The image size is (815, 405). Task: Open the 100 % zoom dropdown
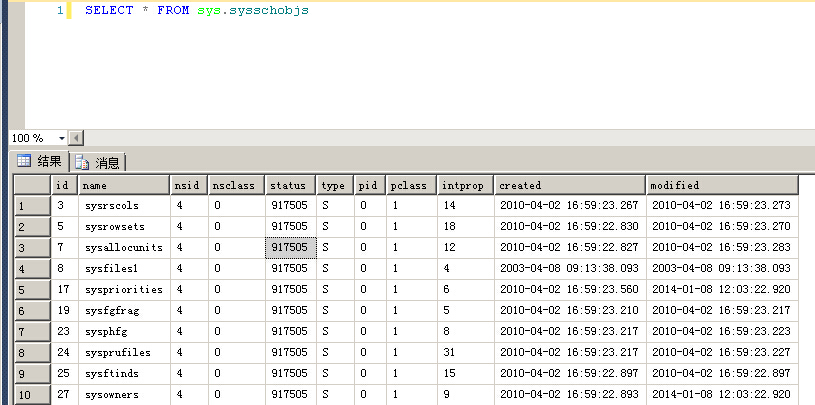(62, 138)
